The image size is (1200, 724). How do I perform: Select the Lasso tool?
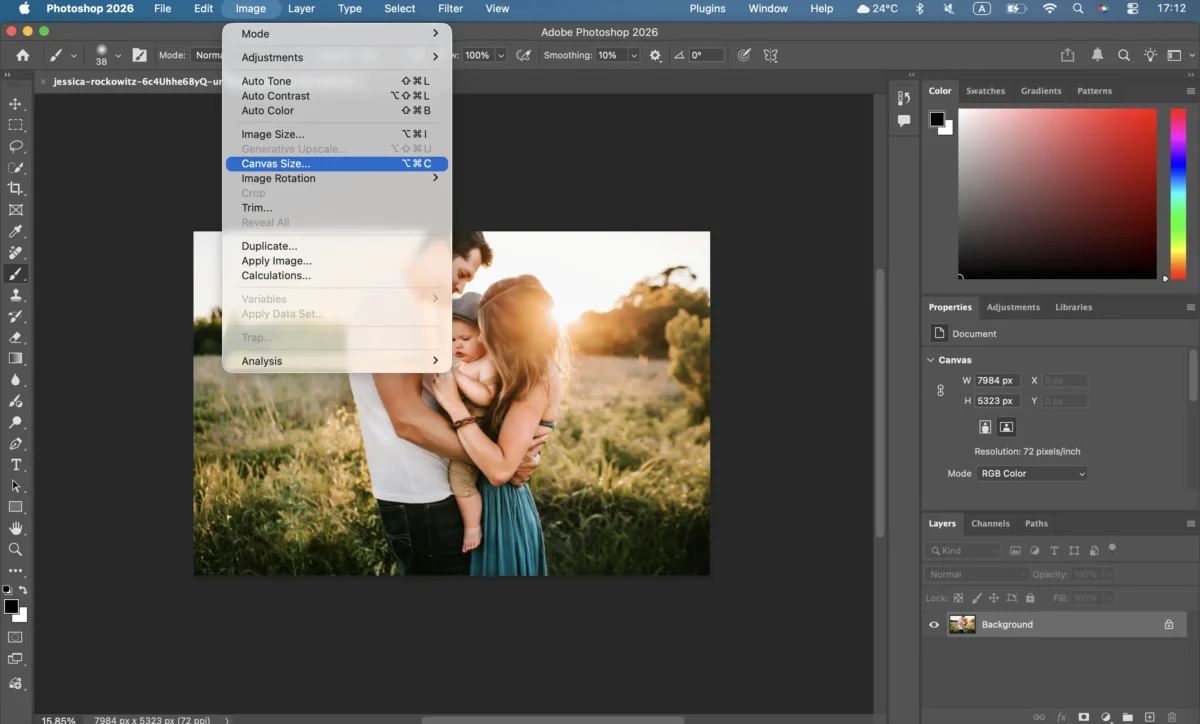[x=15, y=146]
